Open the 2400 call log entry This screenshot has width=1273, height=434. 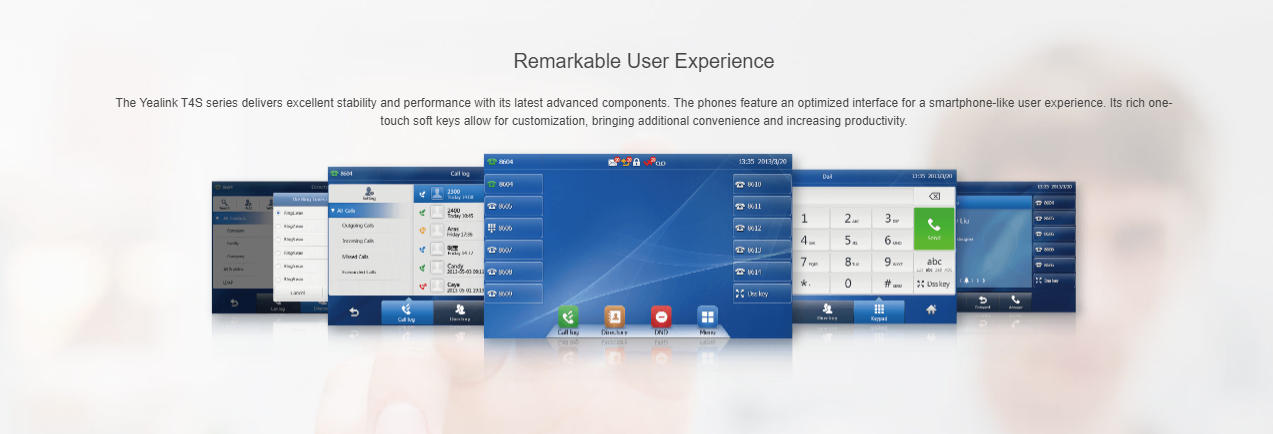point(449,212)
